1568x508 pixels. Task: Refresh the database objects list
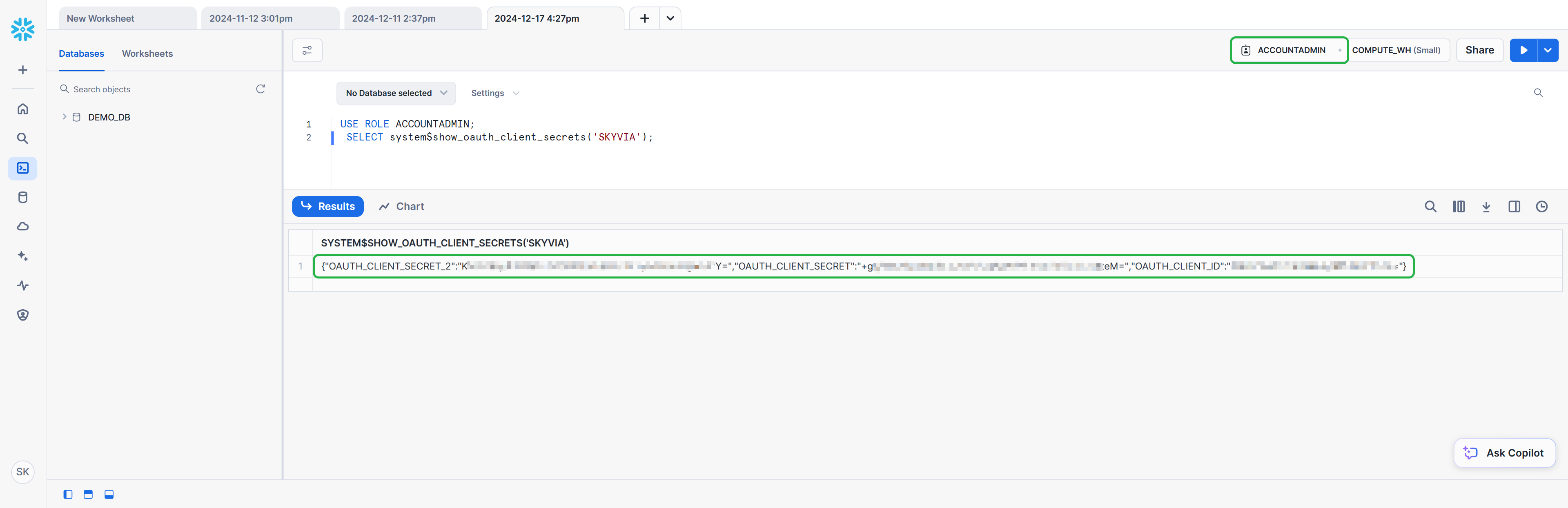(x=261, y=89)
